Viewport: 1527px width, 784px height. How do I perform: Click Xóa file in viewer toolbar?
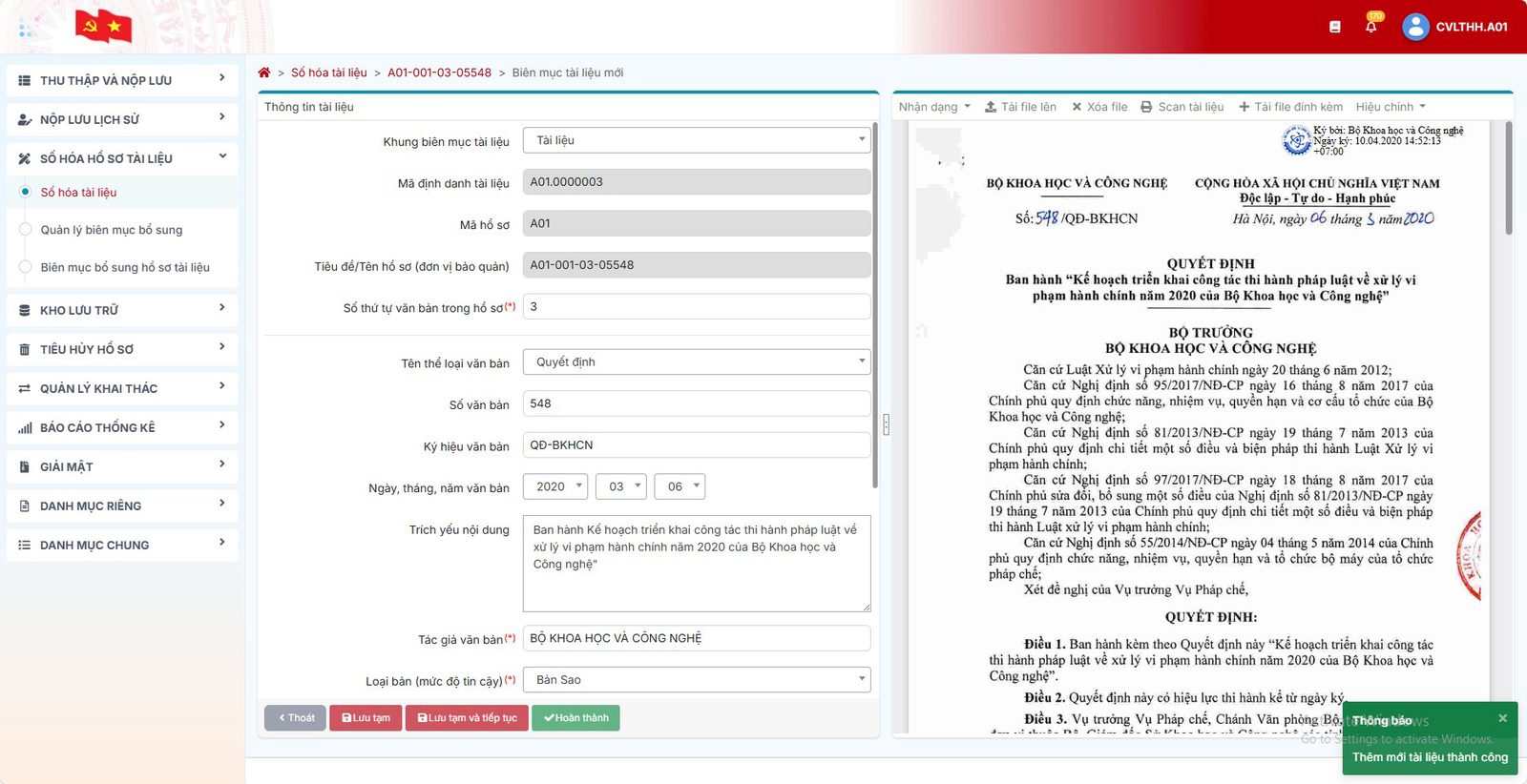(1099, 107)
